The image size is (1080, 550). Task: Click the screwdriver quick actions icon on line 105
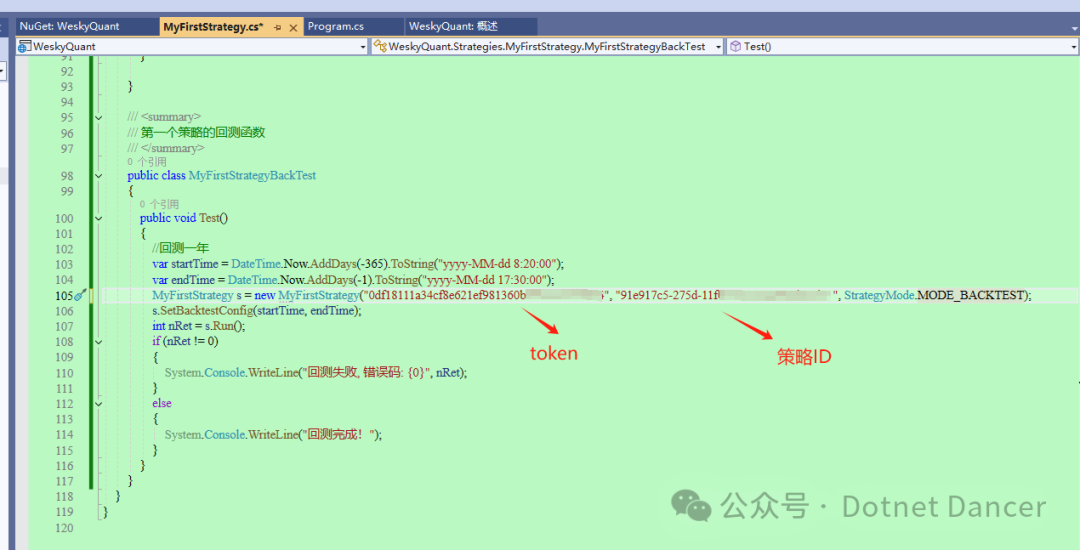pos(79,295)
